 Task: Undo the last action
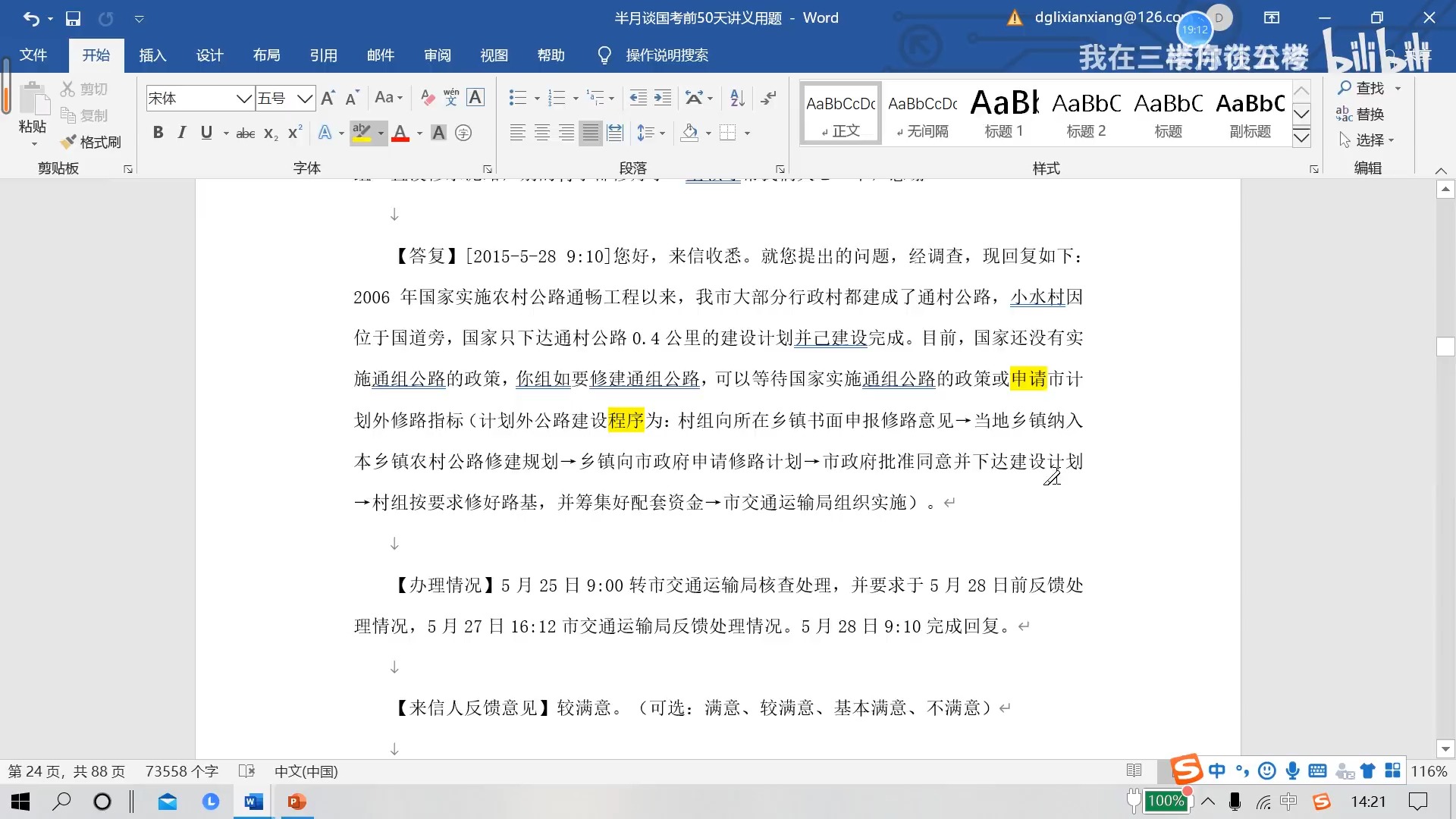(31, 18)
